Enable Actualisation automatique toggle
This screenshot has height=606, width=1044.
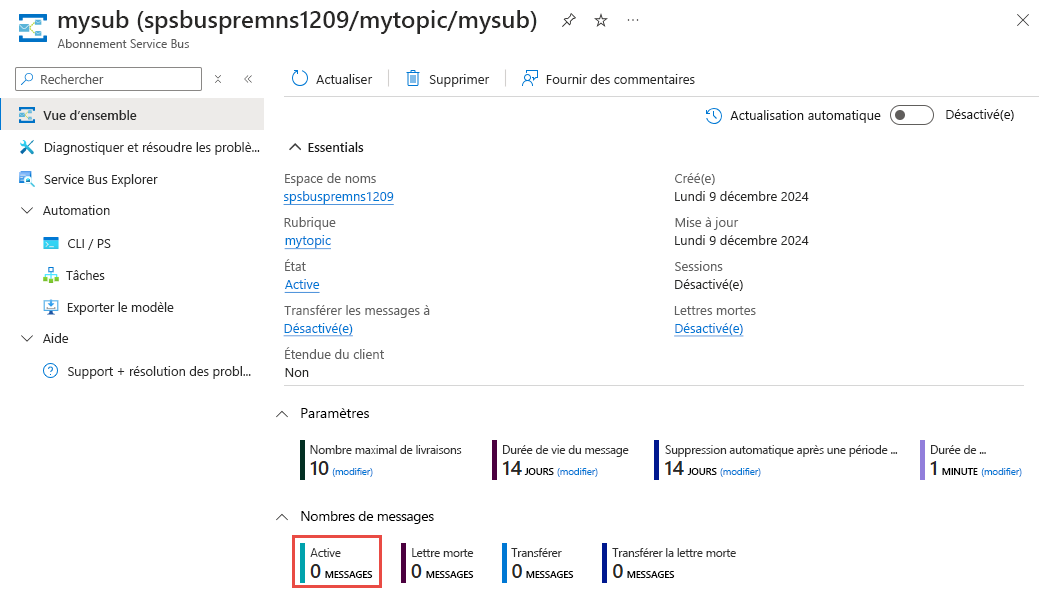pos(912,115)
